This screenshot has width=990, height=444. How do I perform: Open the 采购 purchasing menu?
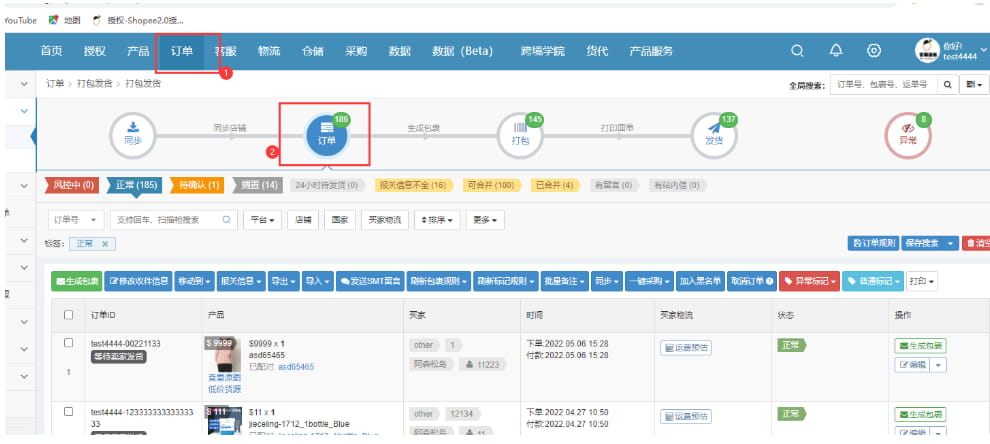click(356, 51)
